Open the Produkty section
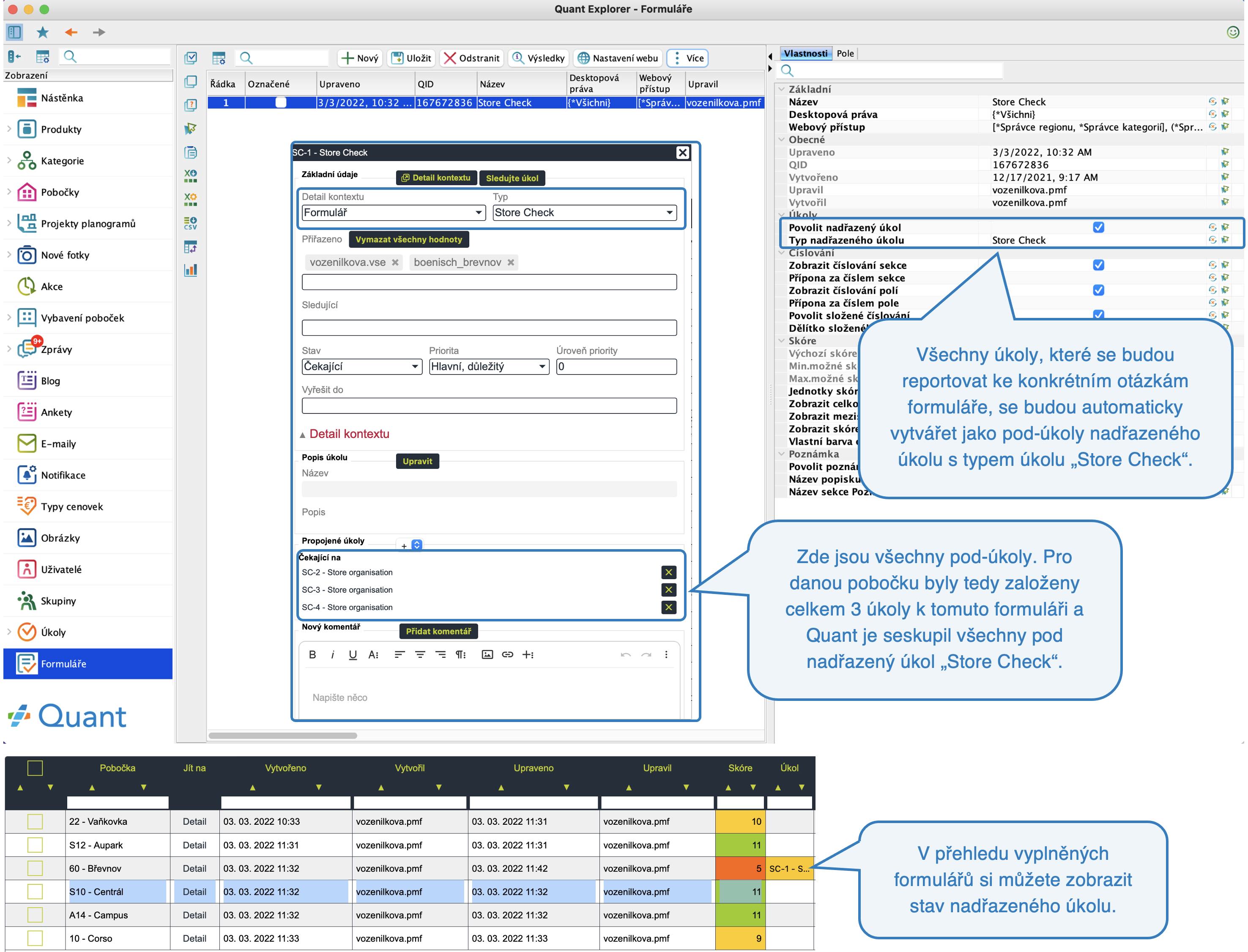Image resolution: width=1248 pixels, height=952 pixels. (60, 129)
